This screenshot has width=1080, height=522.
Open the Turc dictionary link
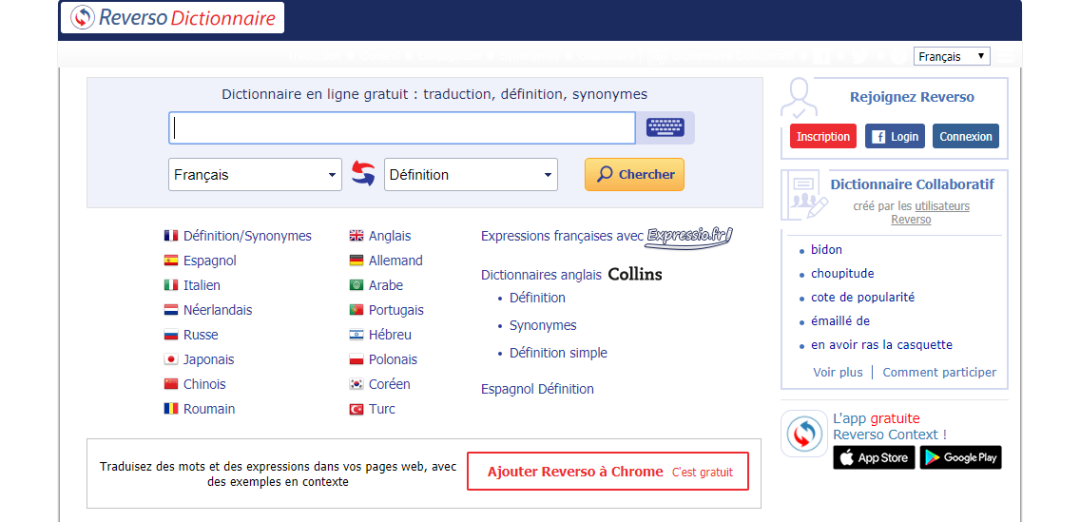[382, 409]
